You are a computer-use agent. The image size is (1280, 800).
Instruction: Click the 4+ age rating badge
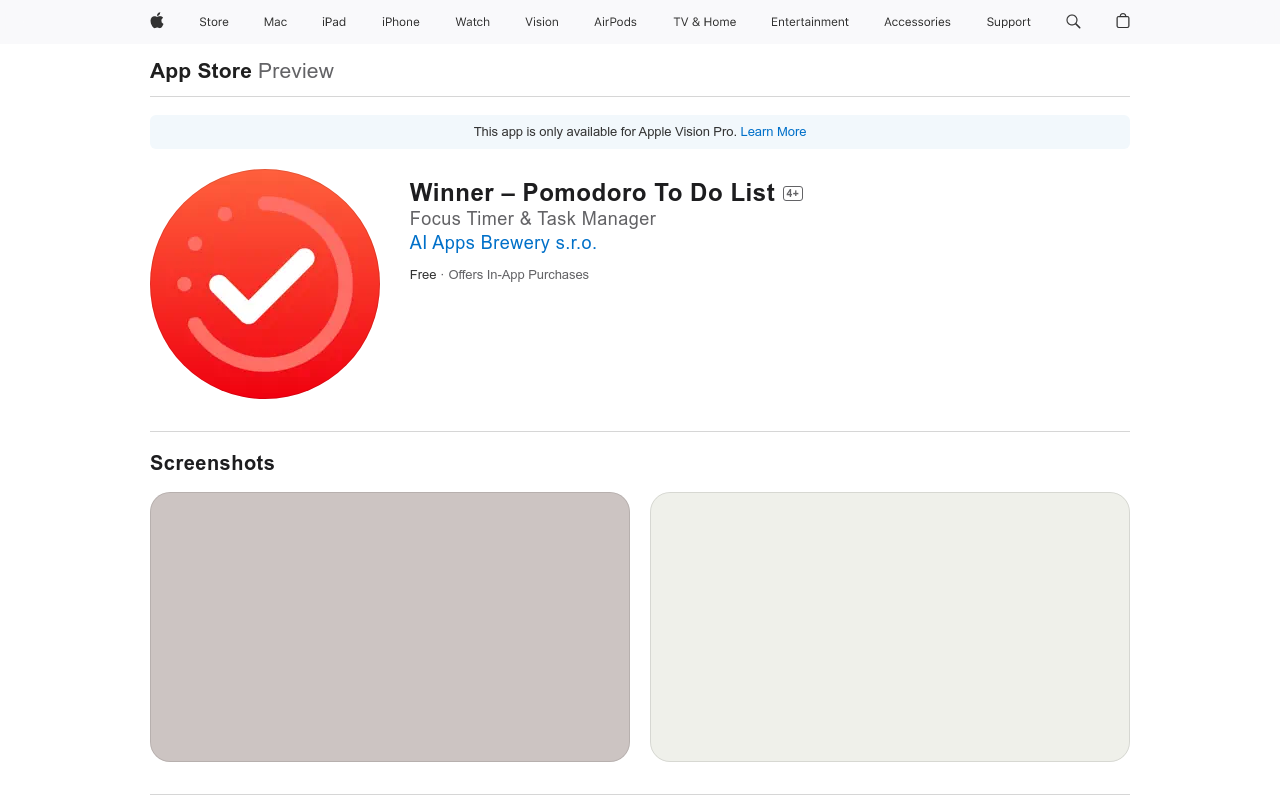pos(793,193)
